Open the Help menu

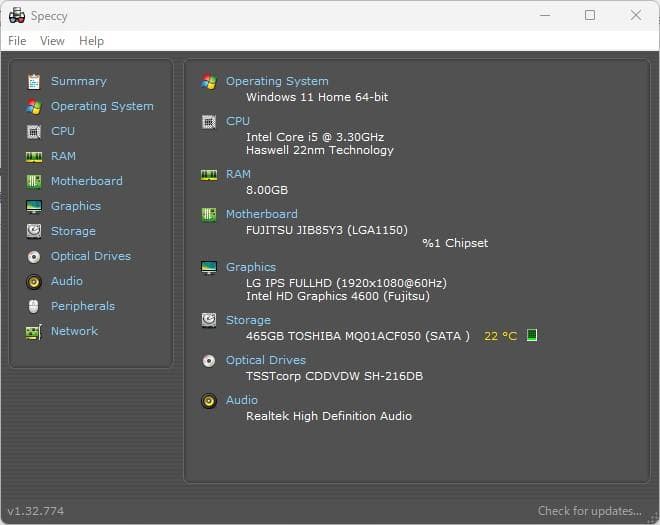click(x=91, y=41)
